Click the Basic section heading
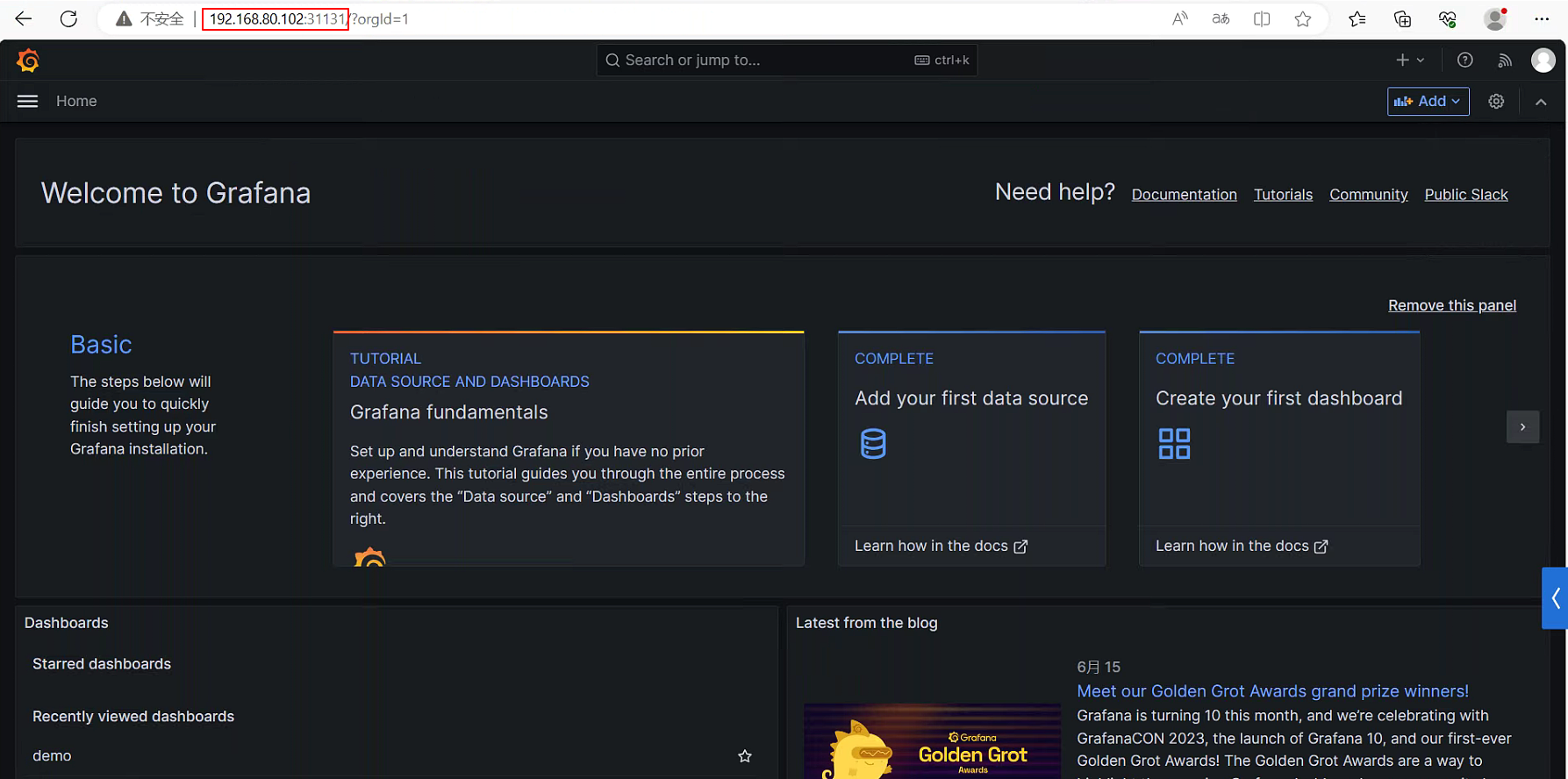 [101, 344]
